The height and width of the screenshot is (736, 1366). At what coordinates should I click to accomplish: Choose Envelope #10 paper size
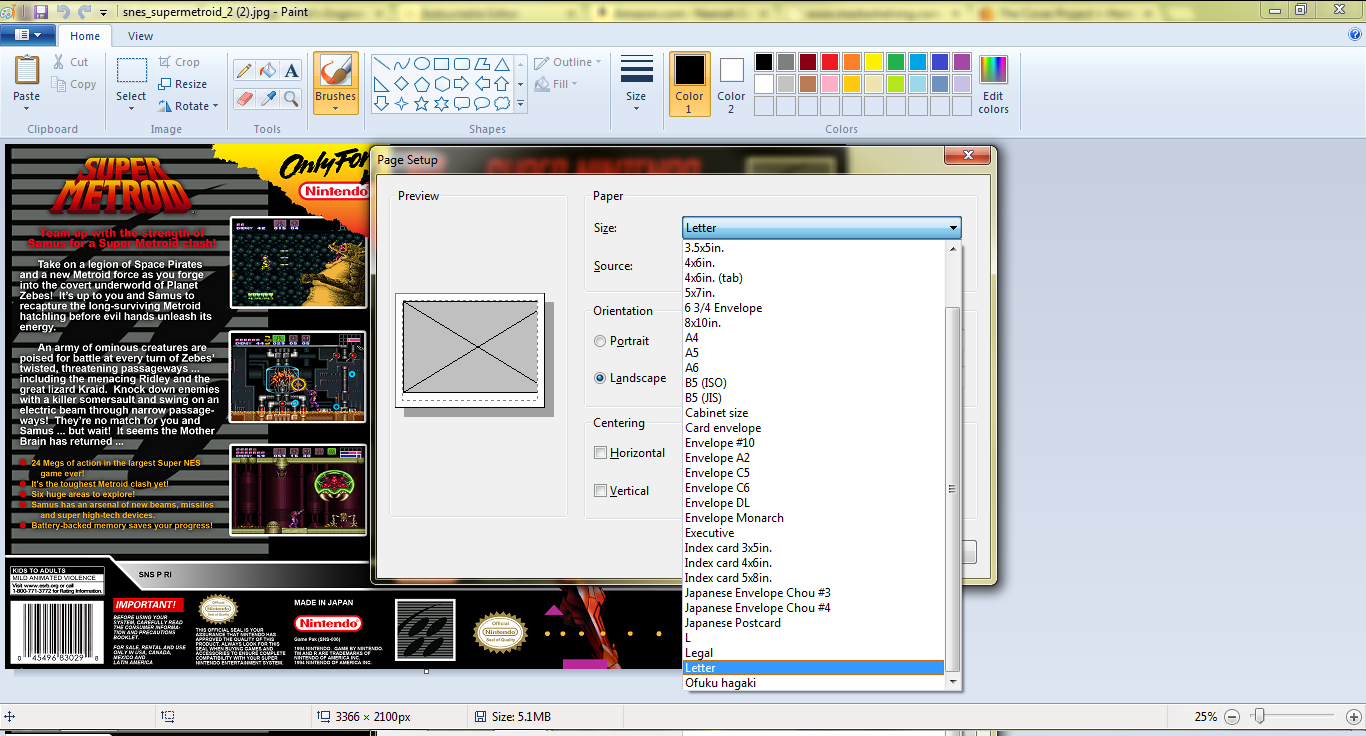click(x=814, y=443)
